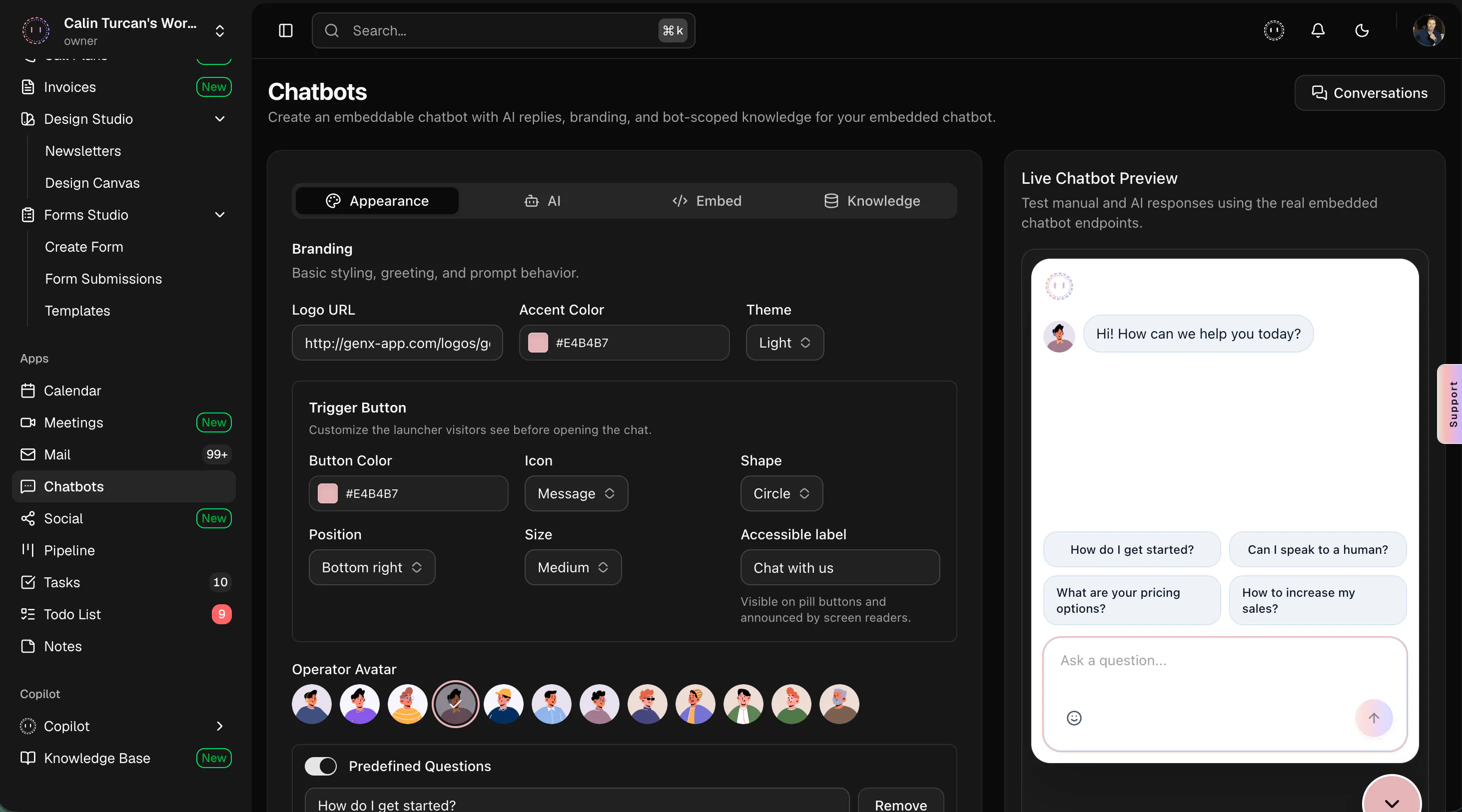Open Calendar from the sidebar
The image size is (1462, 812).
tap(124, 391)
